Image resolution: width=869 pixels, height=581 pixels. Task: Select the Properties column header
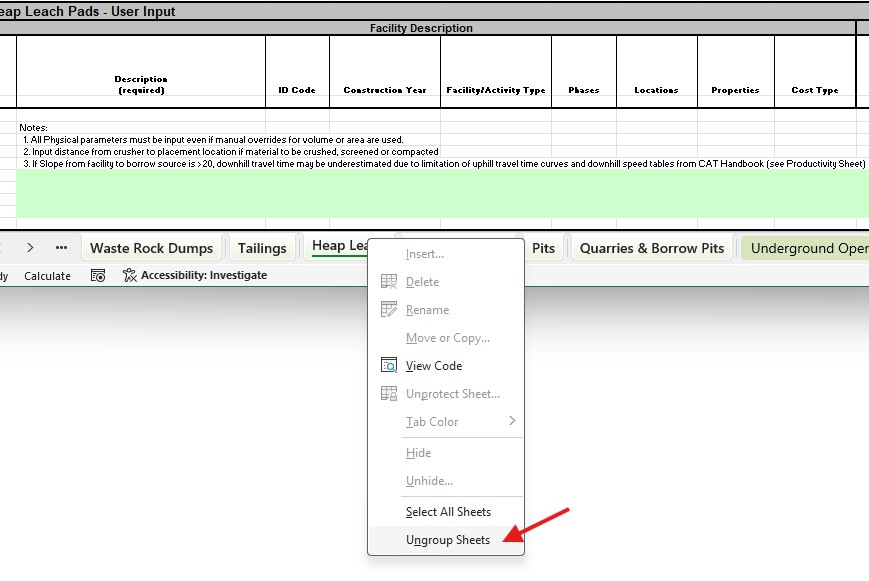(x=735, y=72)
